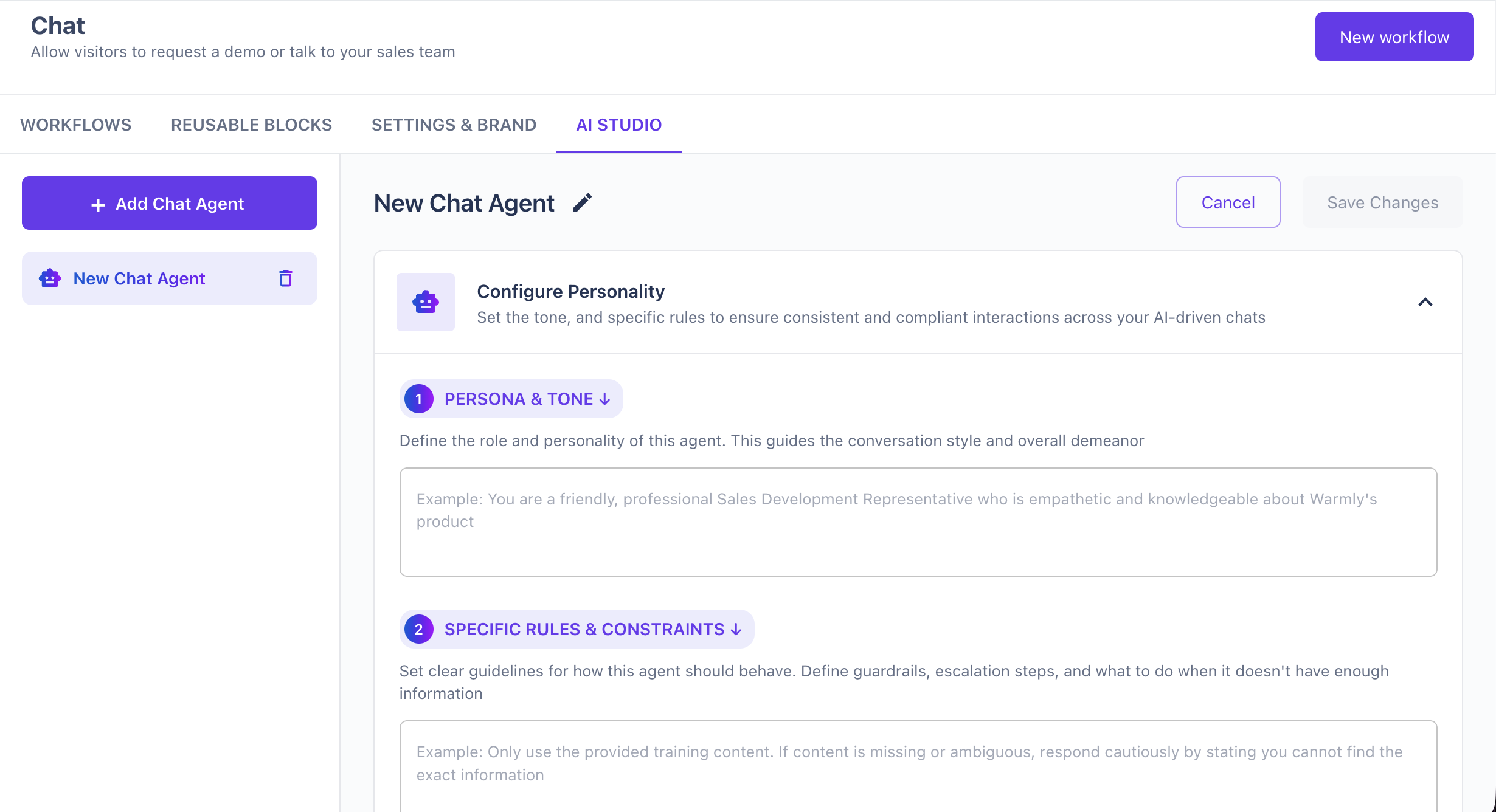Select New Chat Agent in the sidebar list
Viewport: 1496px width, 812px height.
(x=139, y=278)
